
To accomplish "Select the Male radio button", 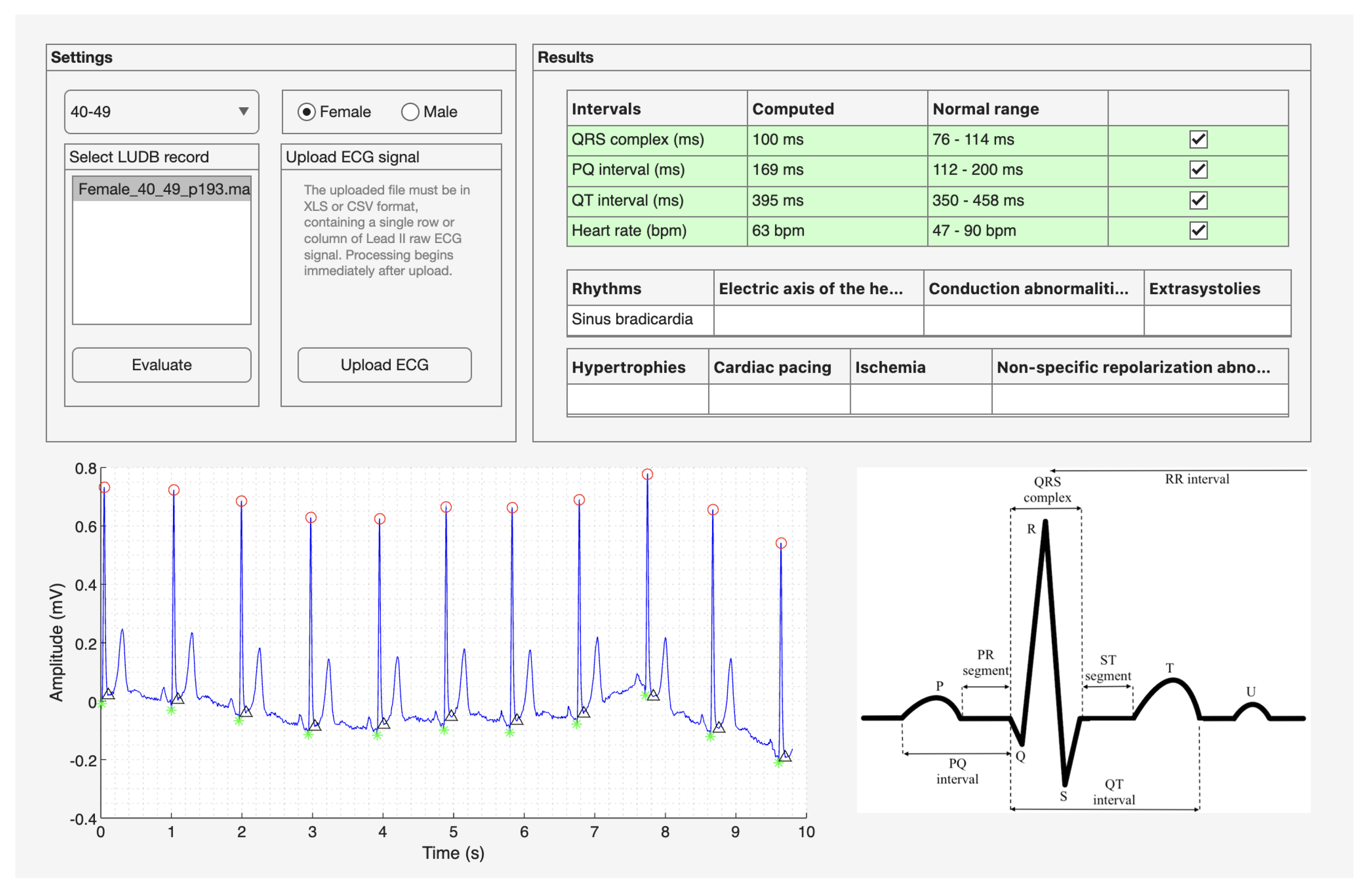I will coord(410,112).
